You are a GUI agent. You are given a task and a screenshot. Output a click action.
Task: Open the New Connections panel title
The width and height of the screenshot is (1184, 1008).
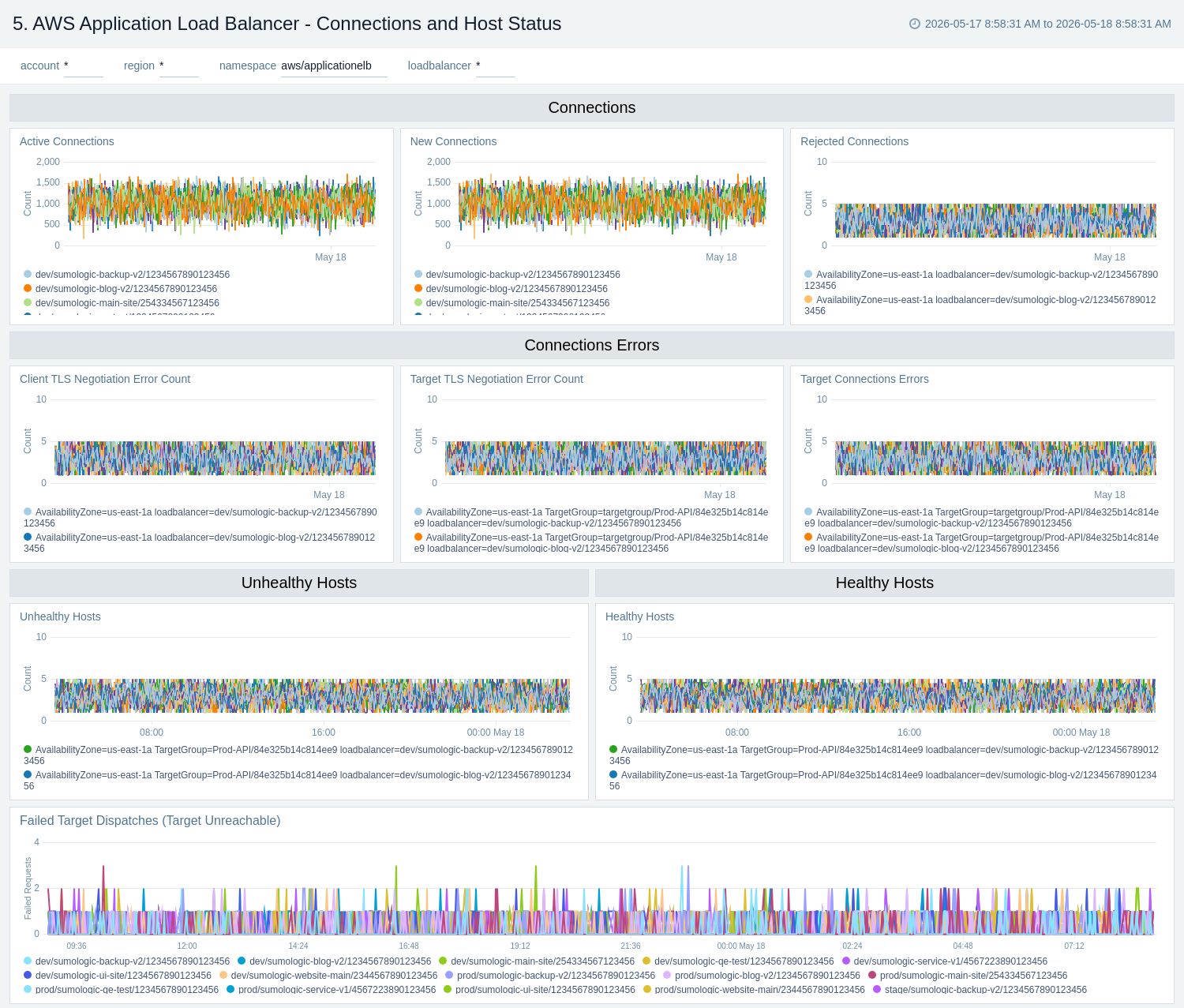pos(453,141)
